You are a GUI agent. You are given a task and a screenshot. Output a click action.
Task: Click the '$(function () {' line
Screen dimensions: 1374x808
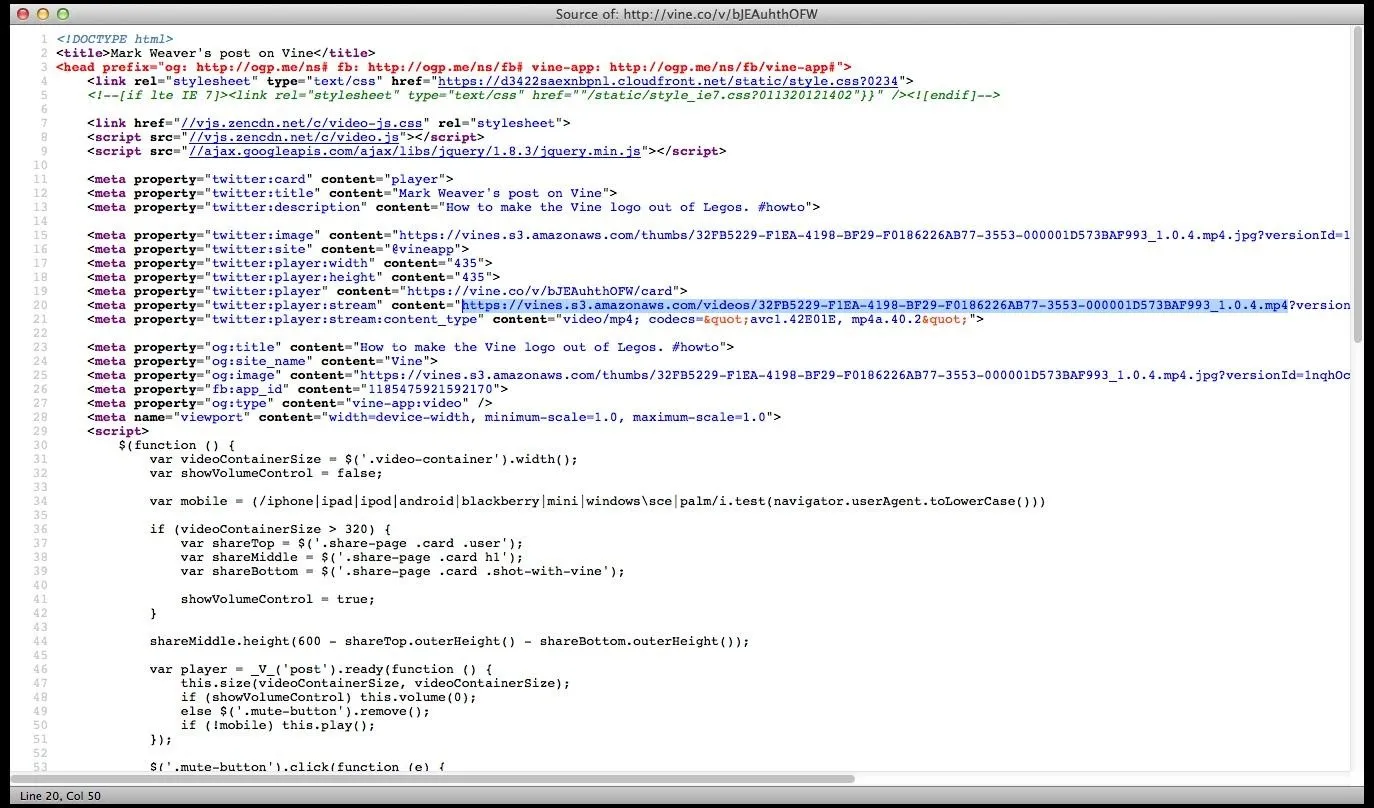[x=176, y=445]
